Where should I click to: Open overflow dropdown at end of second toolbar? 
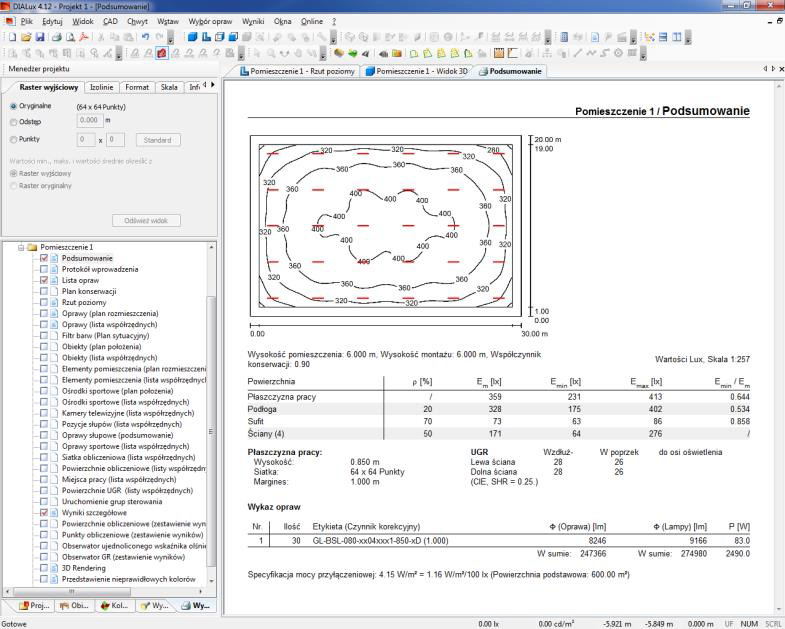click(643, 54)
